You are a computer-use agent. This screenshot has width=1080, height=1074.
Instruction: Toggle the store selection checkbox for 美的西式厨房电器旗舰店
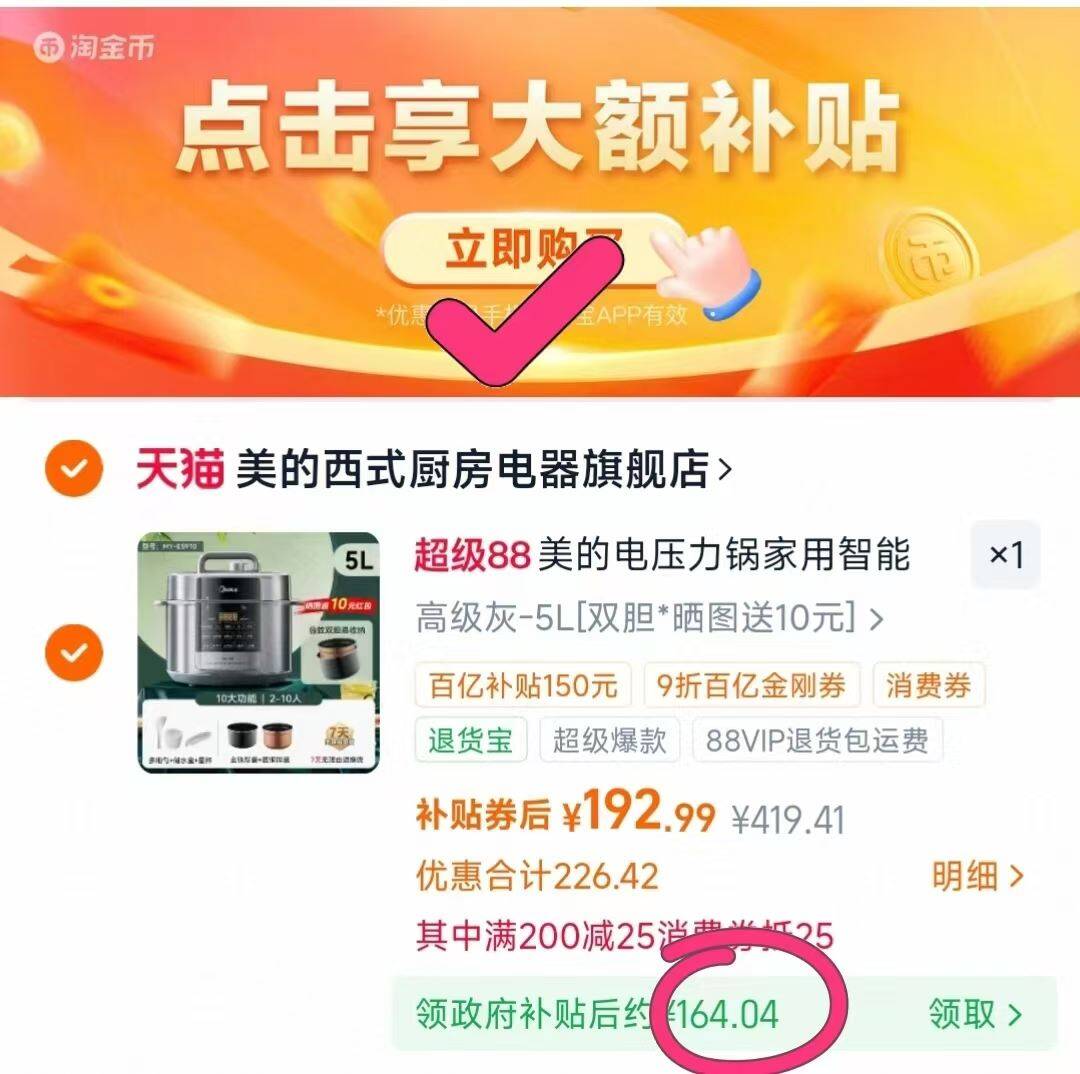[x=74, y=468]
